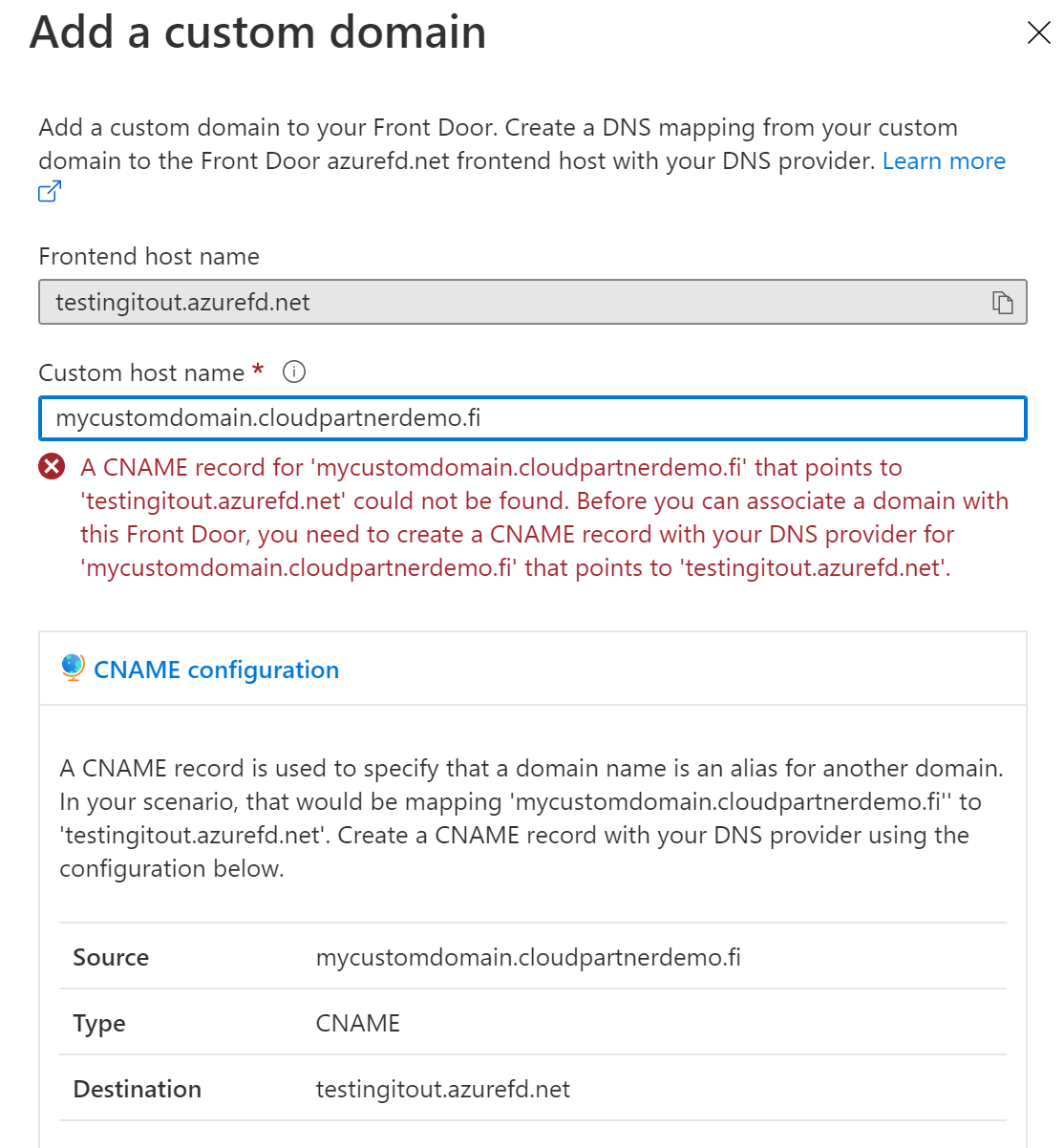This screenshot has width=1064, height=1148.
Task: Focus the Custom host name input field
Action: pos(532,418)
